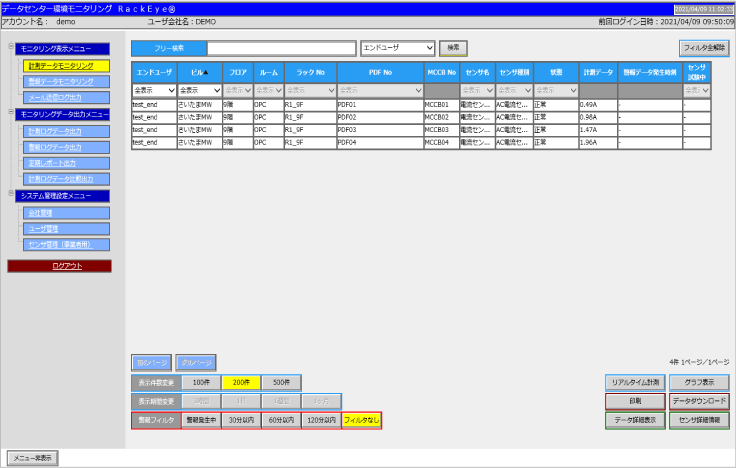This screenshot has height=468, width=736.
Task: Open 警報データモニタリング in the side menu
Action: 66,82
